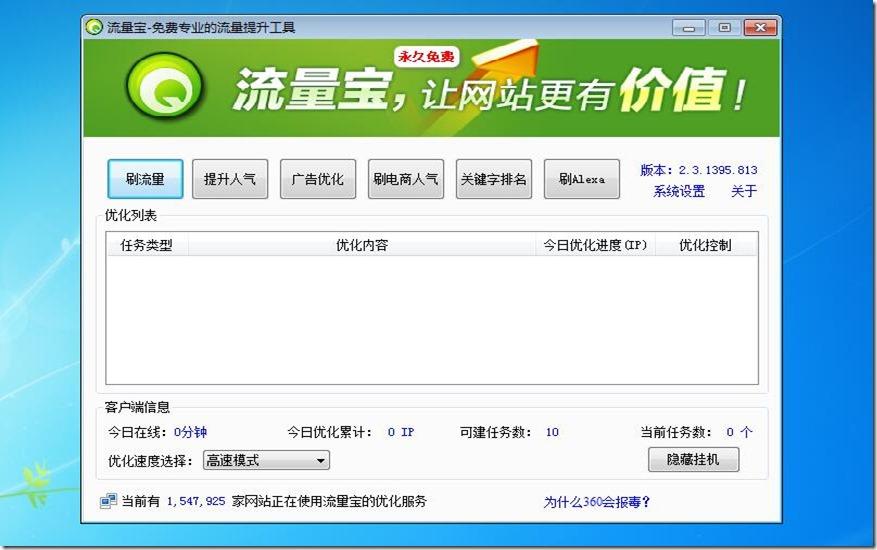Viewport: 877px width, 550px height.
Task: Click the 今日在线 0分钟 value
Action: pyautogui.click(x=190, y=432)
